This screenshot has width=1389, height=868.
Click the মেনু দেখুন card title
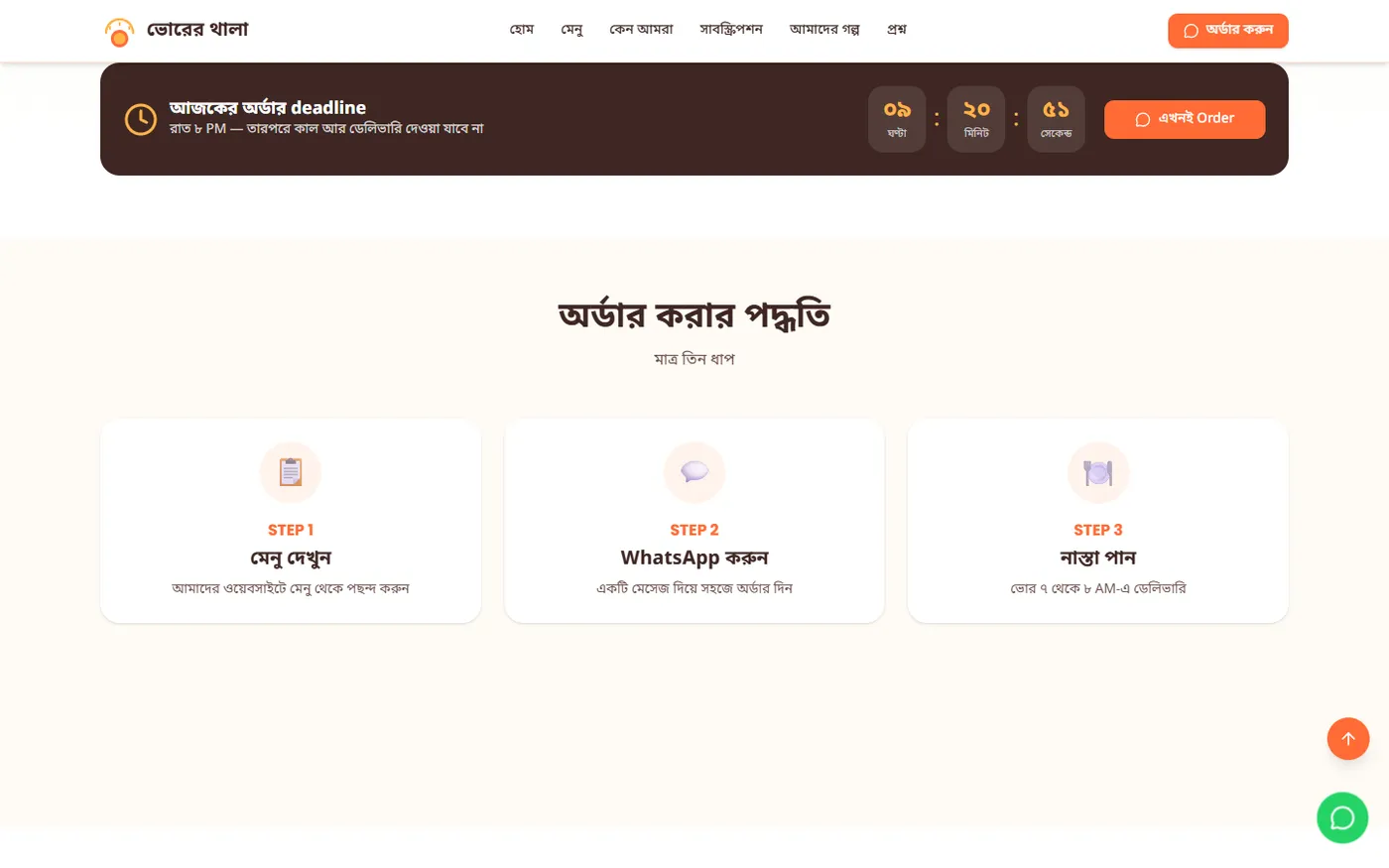point(291,558)
